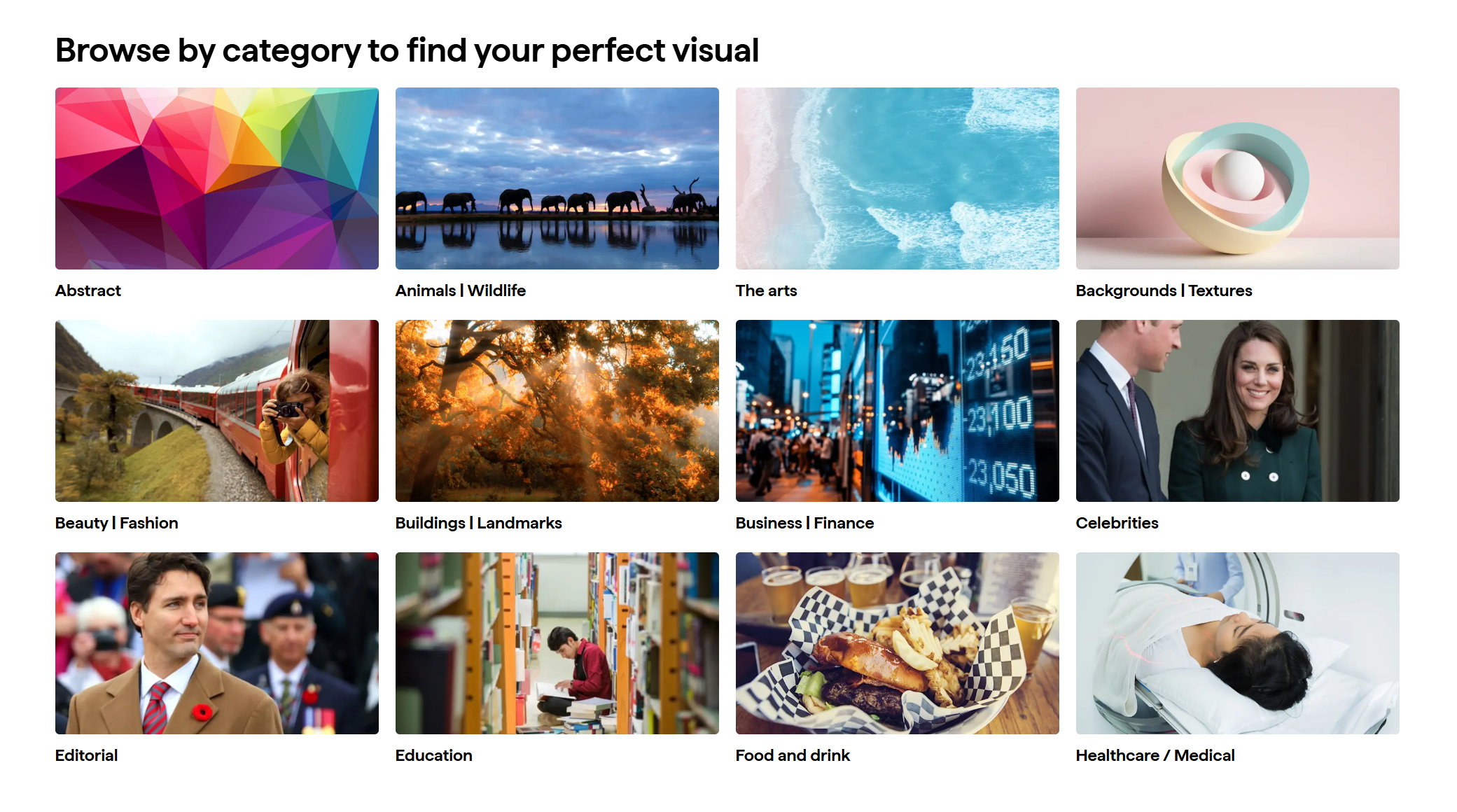The height and width of the screenshot is (812, 1457).
Task: Open the Backgrounds | Textures link
Action: tap(1164, 290)
